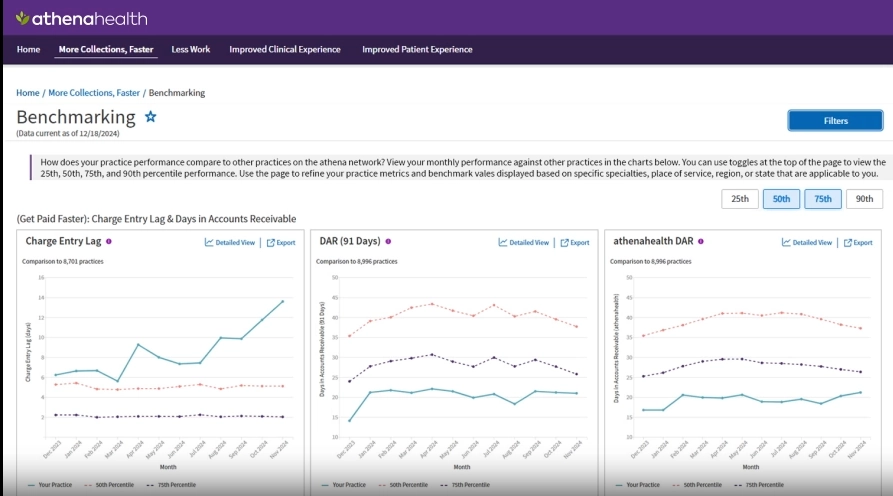The width and height of the screenshot is (893, 496).
Task: Toggle Your Practice legend in DAR (91 Days)
Action: [344, 485]
